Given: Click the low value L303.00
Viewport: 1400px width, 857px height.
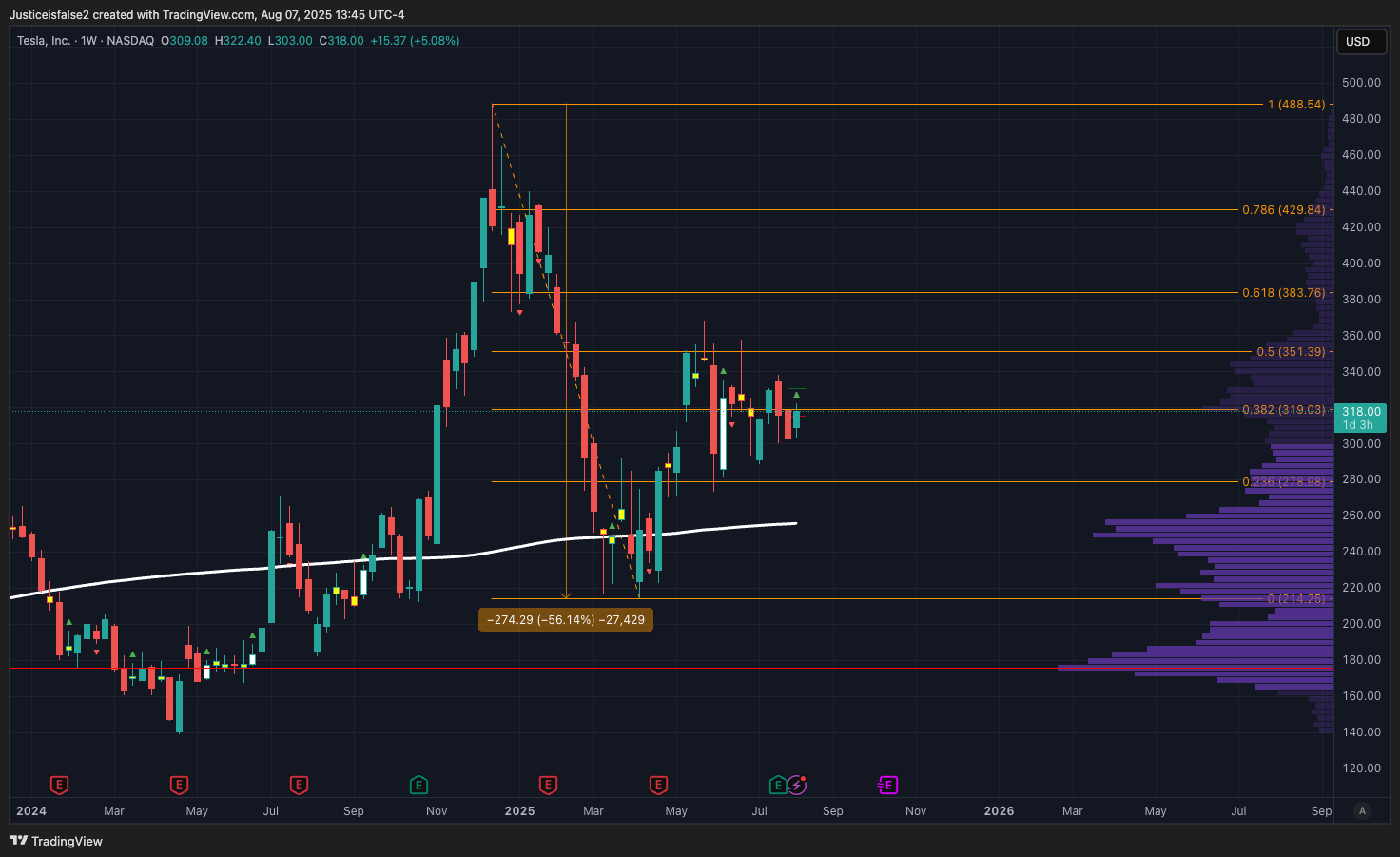Looking at the screenshot, I should (x=290, y=41).
